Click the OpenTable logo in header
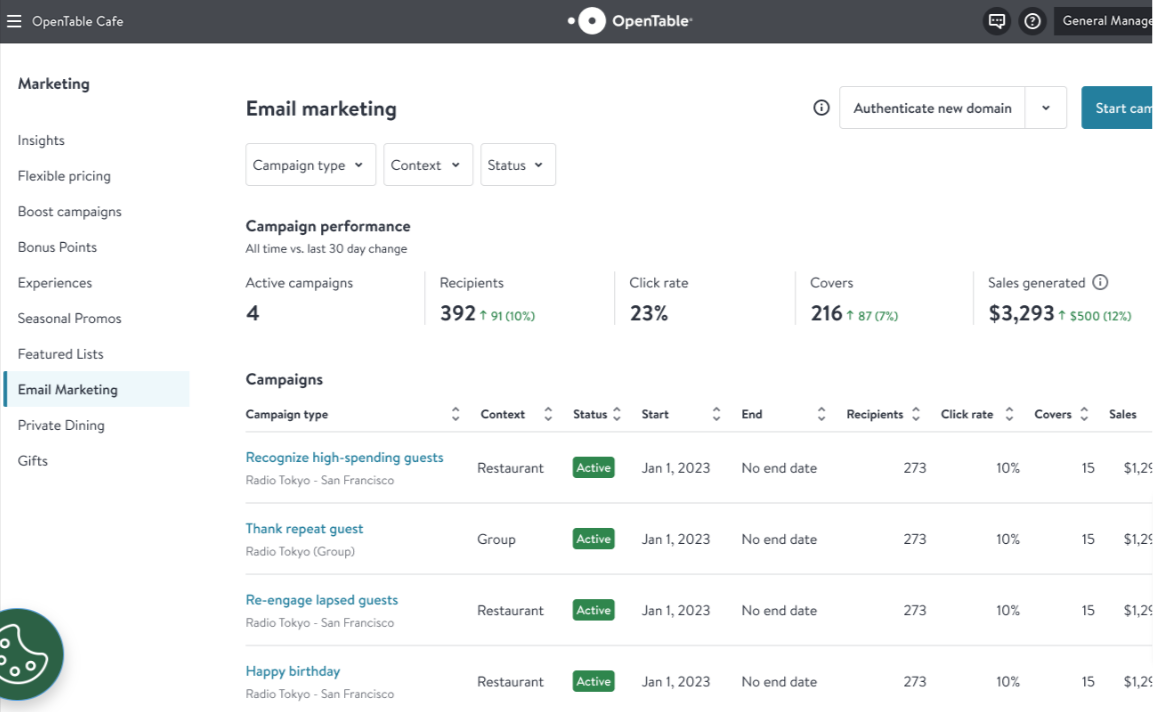Viewport: 1153px width, 712px height. coord(630,21)
